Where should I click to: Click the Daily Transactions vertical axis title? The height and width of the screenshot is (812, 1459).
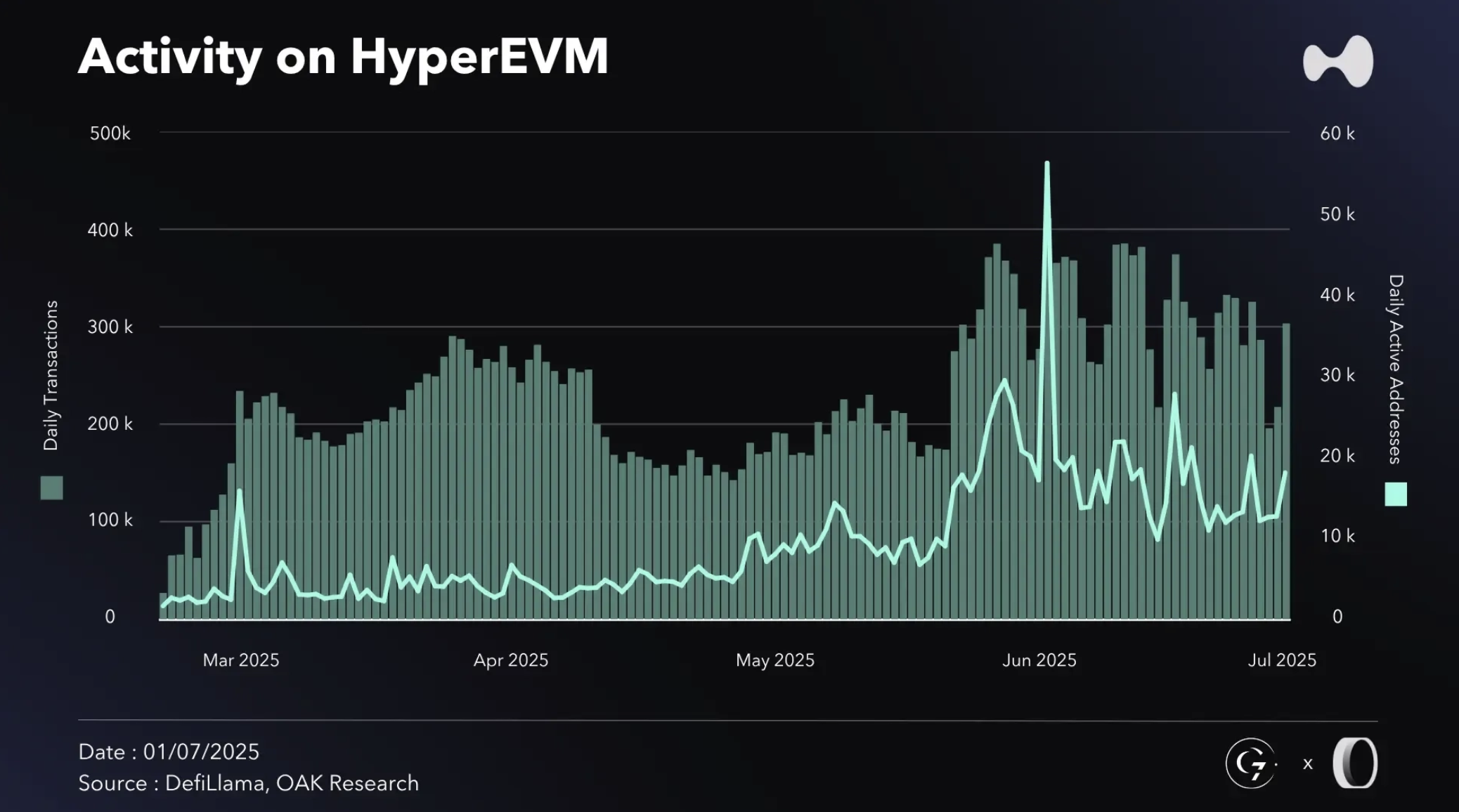(51, 375)
